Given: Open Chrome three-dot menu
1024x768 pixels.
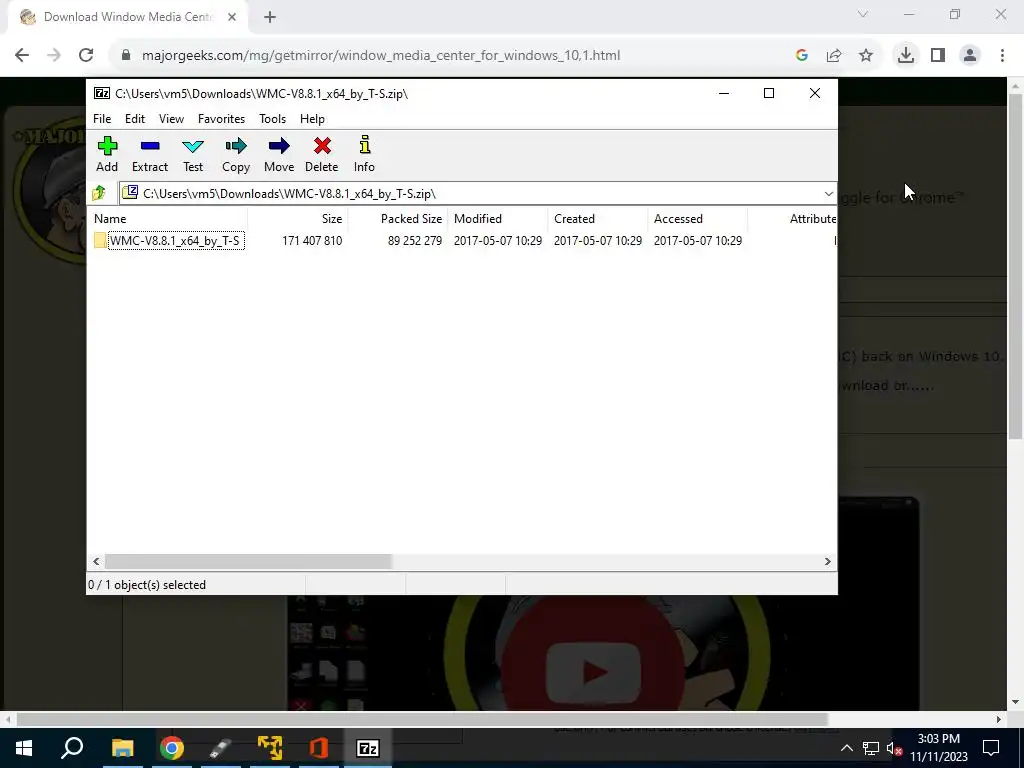Looking at the screenshot, I should coord(1002,56).
